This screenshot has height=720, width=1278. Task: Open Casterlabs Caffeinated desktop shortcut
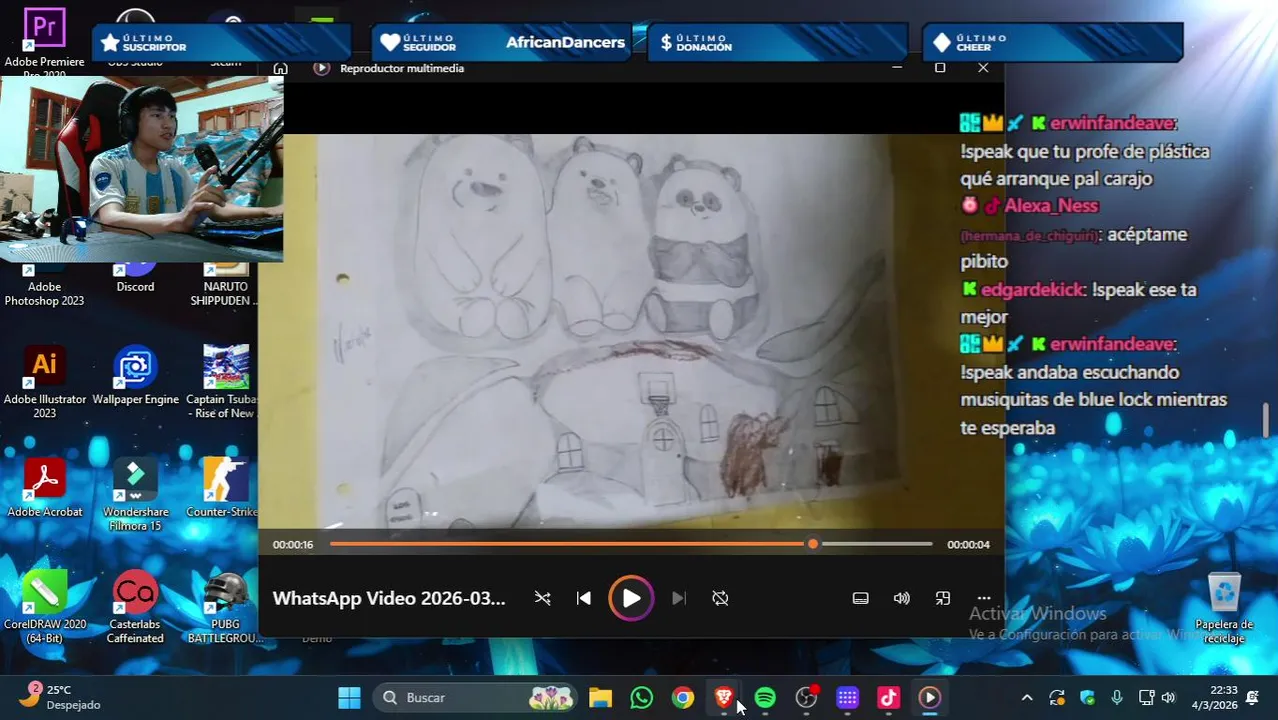(x=135, y=608)
